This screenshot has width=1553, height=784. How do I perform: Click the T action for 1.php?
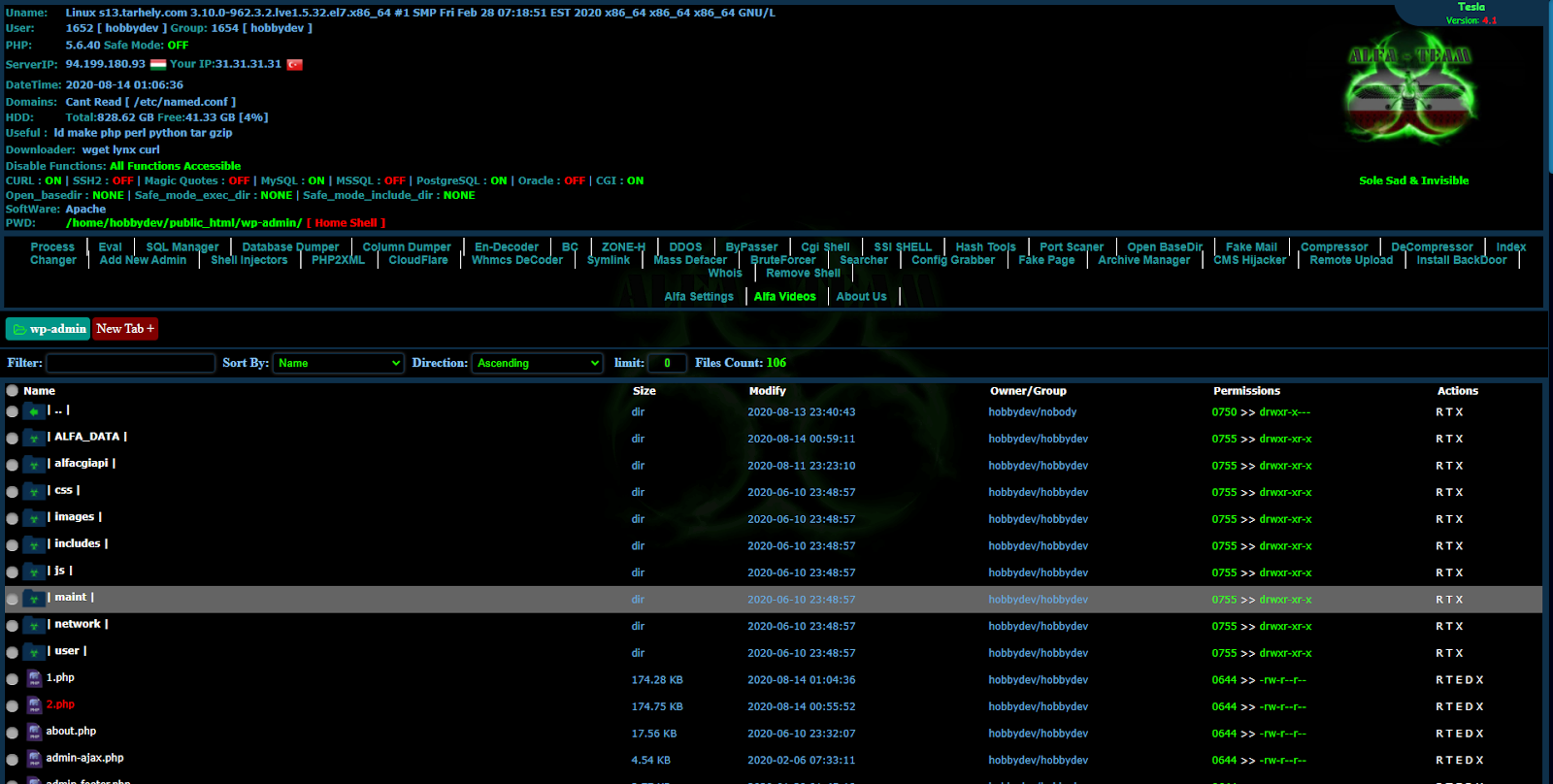coord(1450,680)
